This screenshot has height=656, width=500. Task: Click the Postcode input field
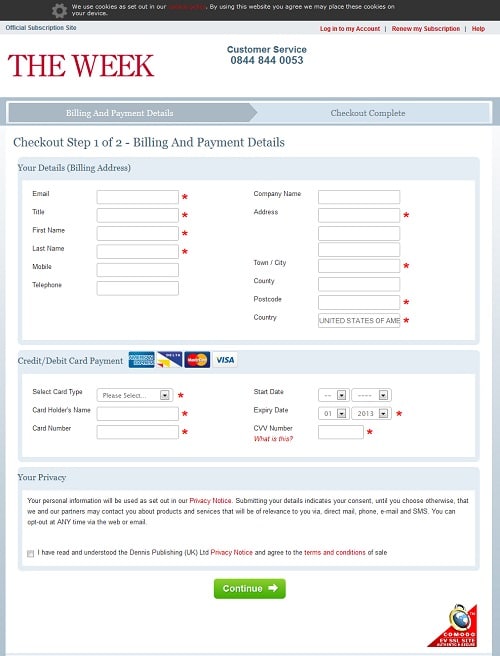click(x=359, y=302)
